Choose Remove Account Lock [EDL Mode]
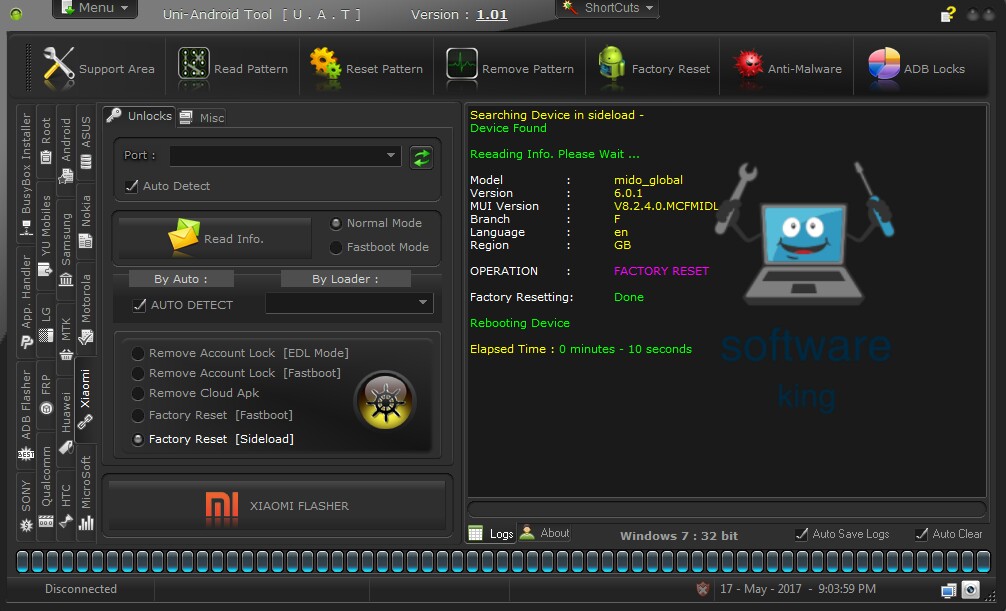 point(137,354)
